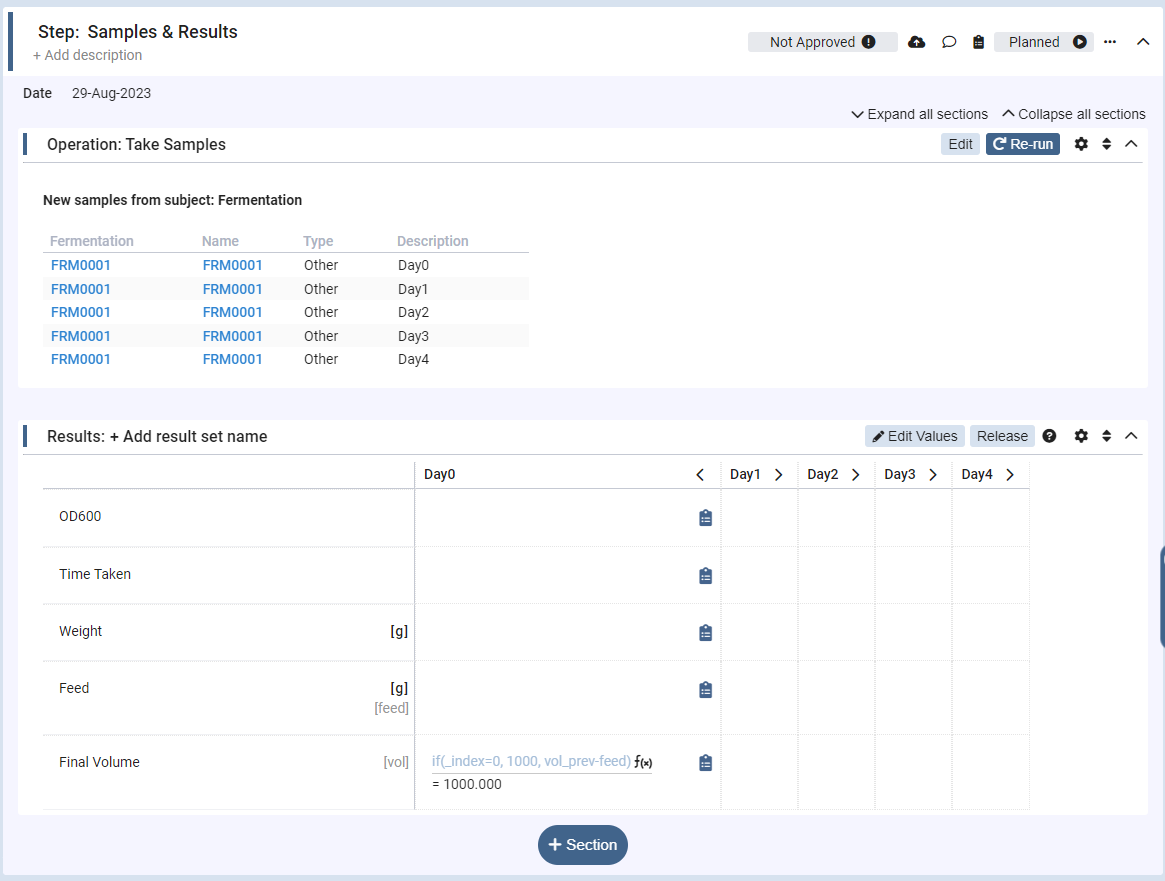
Task: Open the step comments speech bubble icon
Action: coord(949,42)
